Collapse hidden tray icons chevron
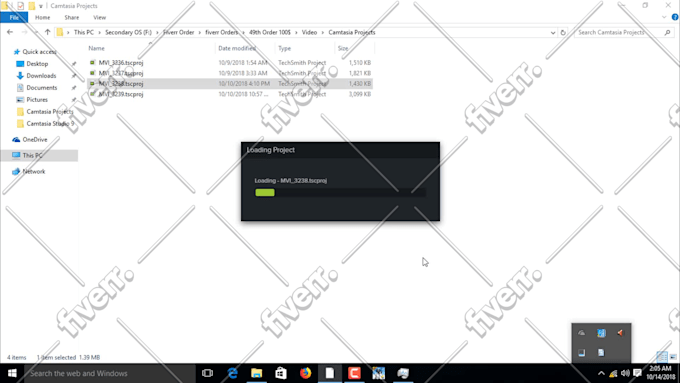The height and width of the screenshot is (383, 680). click(x=601, y=373)
